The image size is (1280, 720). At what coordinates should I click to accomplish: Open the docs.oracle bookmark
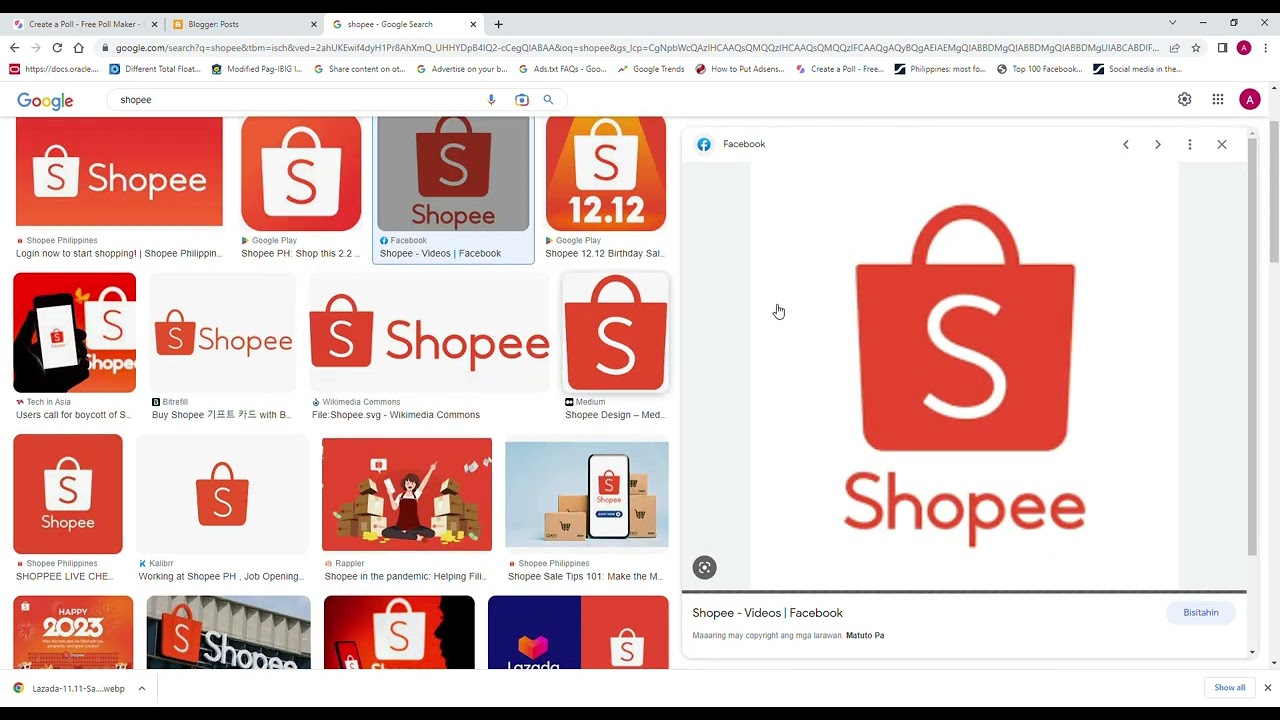click(54, 69)
